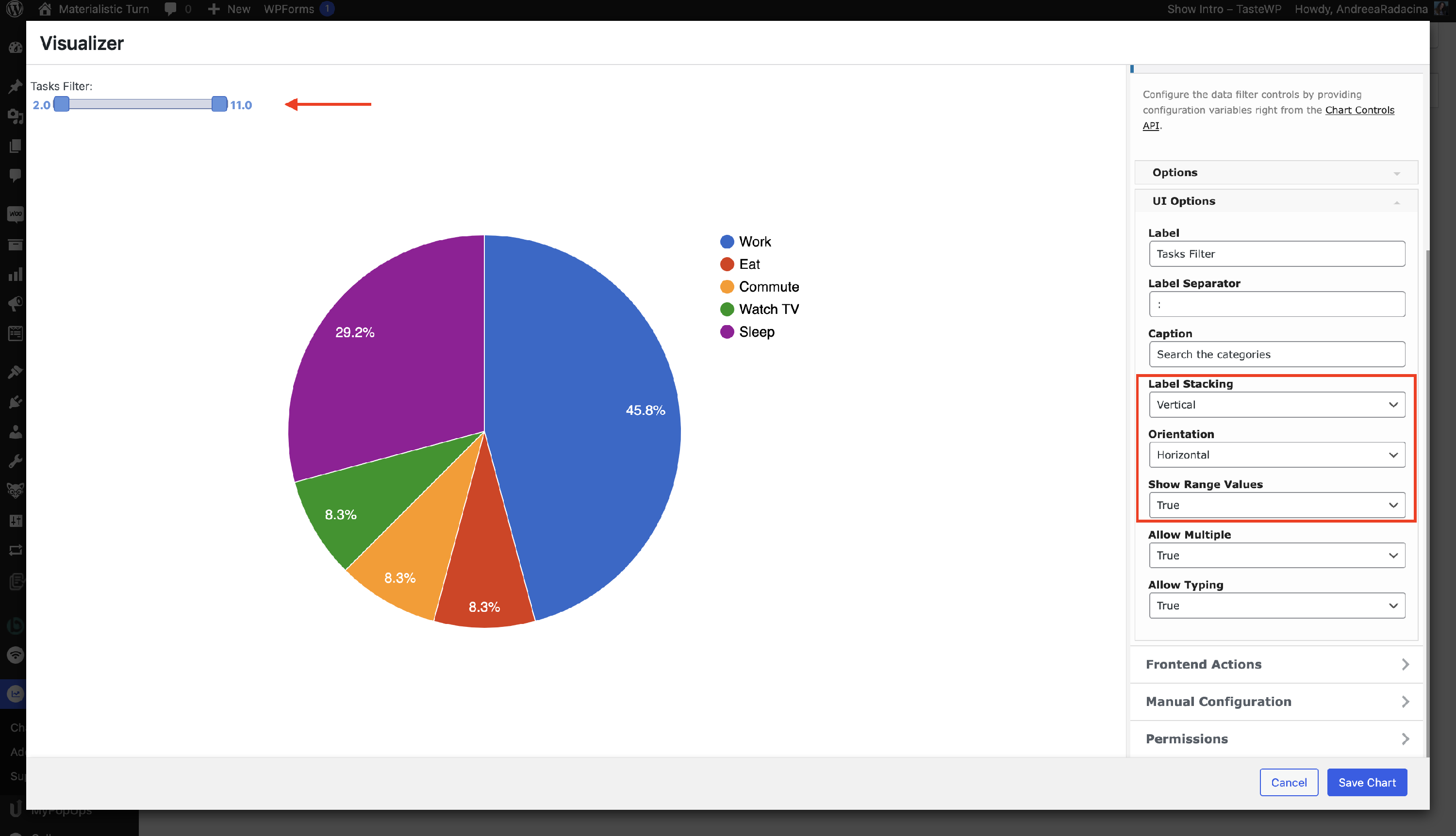Change Show Range Values to False

click(x=1276, y=505)
